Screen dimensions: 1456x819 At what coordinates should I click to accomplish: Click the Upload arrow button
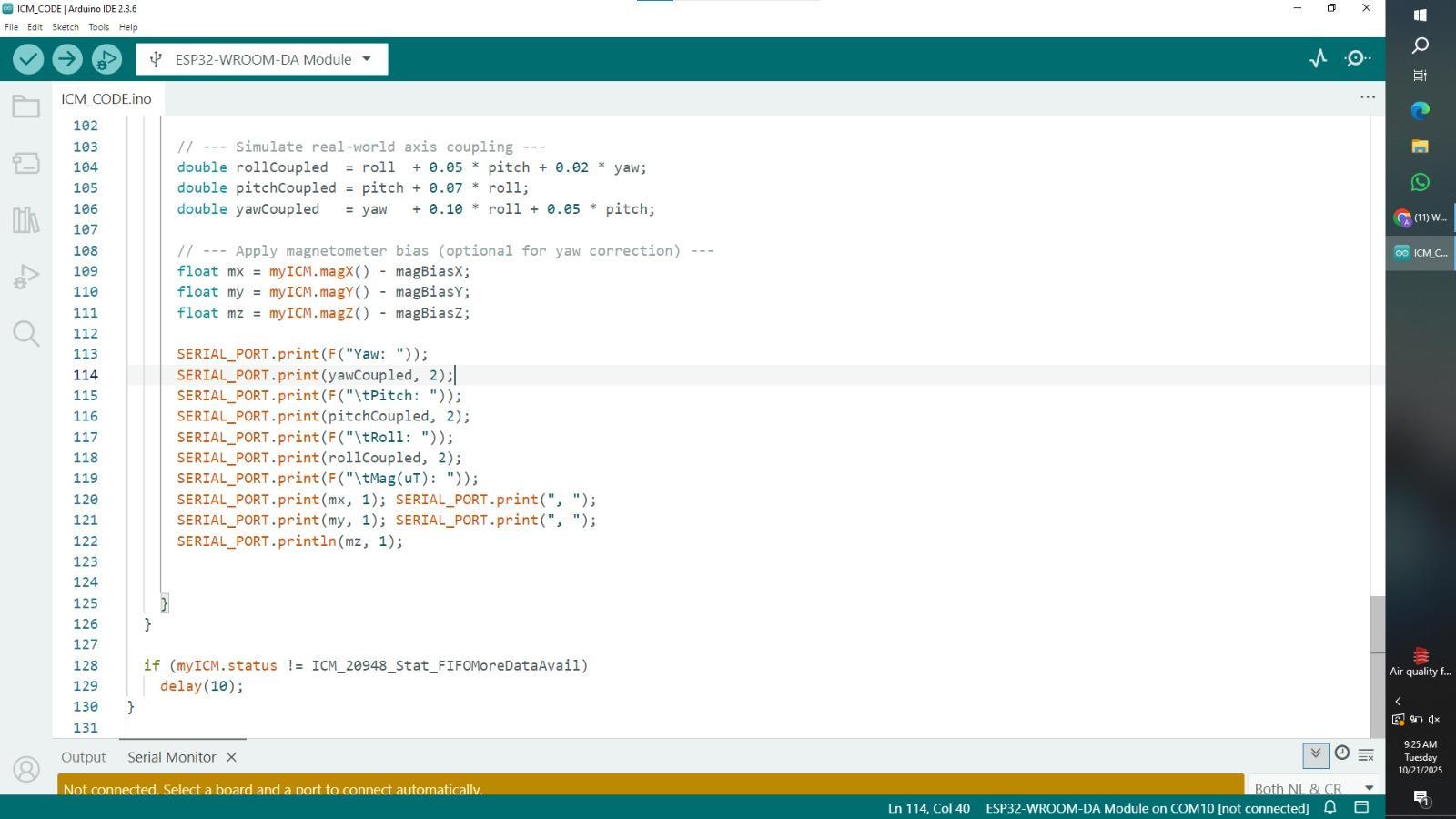pos(66,59)
